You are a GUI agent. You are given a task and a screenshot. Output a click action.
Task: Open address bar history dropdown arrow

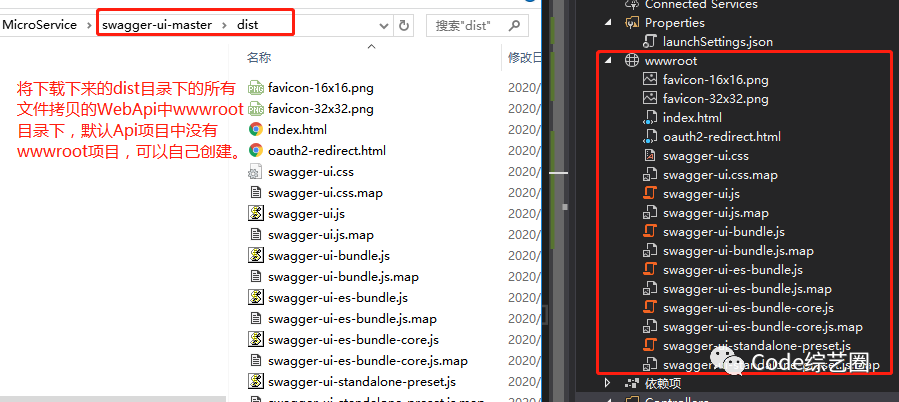point(384,25)
